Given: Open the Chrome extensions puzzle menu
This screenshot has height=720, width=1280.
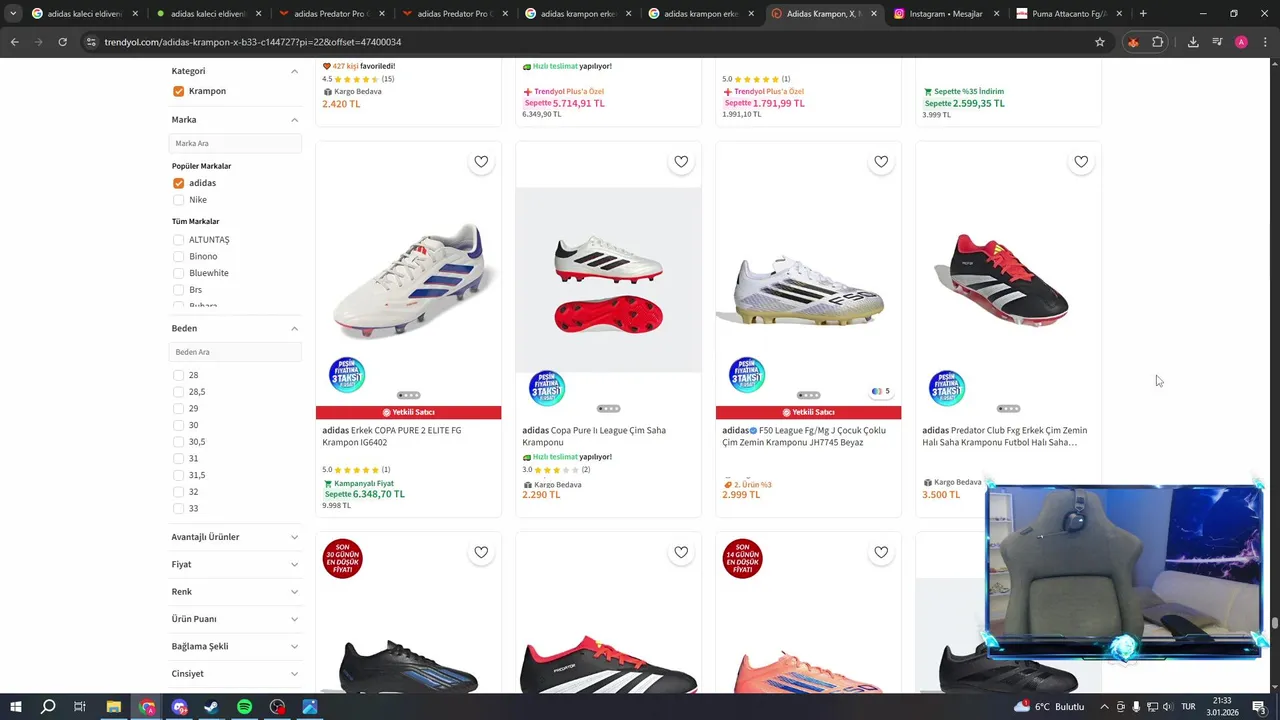Looking at the screenshot, I should tap(1158, 42).
